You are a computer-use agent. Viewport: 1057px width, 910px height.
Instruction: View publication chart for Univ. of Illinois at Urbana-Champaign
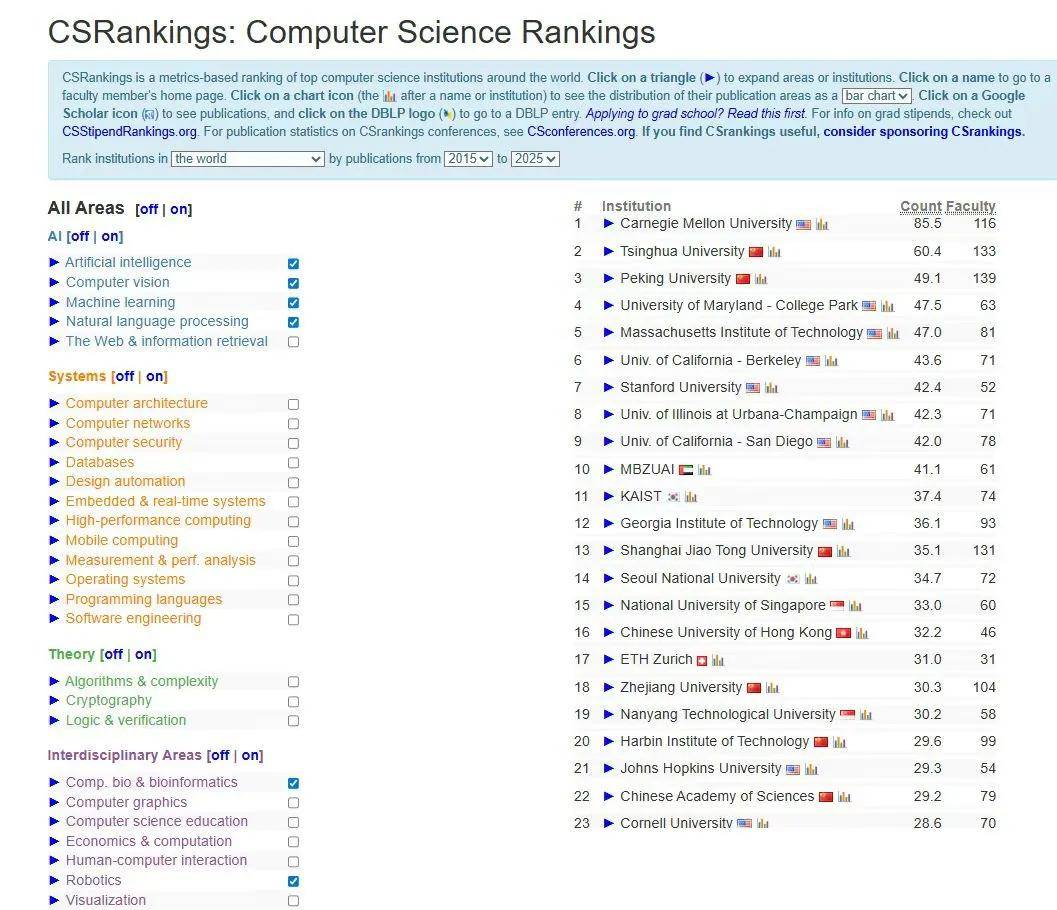[x=887, y=415]
